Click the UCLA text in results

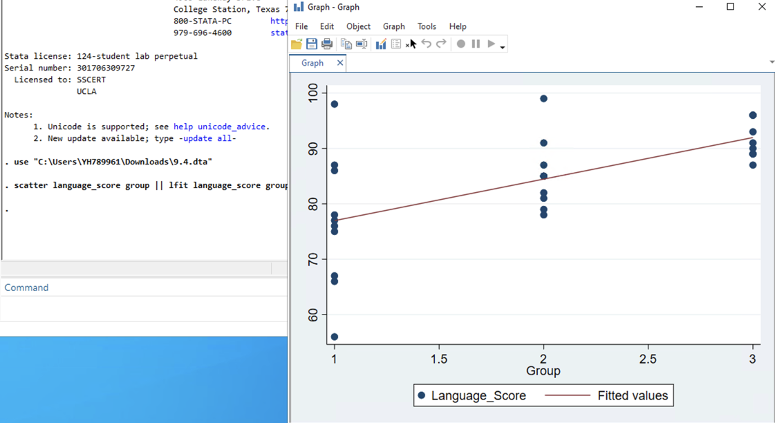(x=86, y=92)
